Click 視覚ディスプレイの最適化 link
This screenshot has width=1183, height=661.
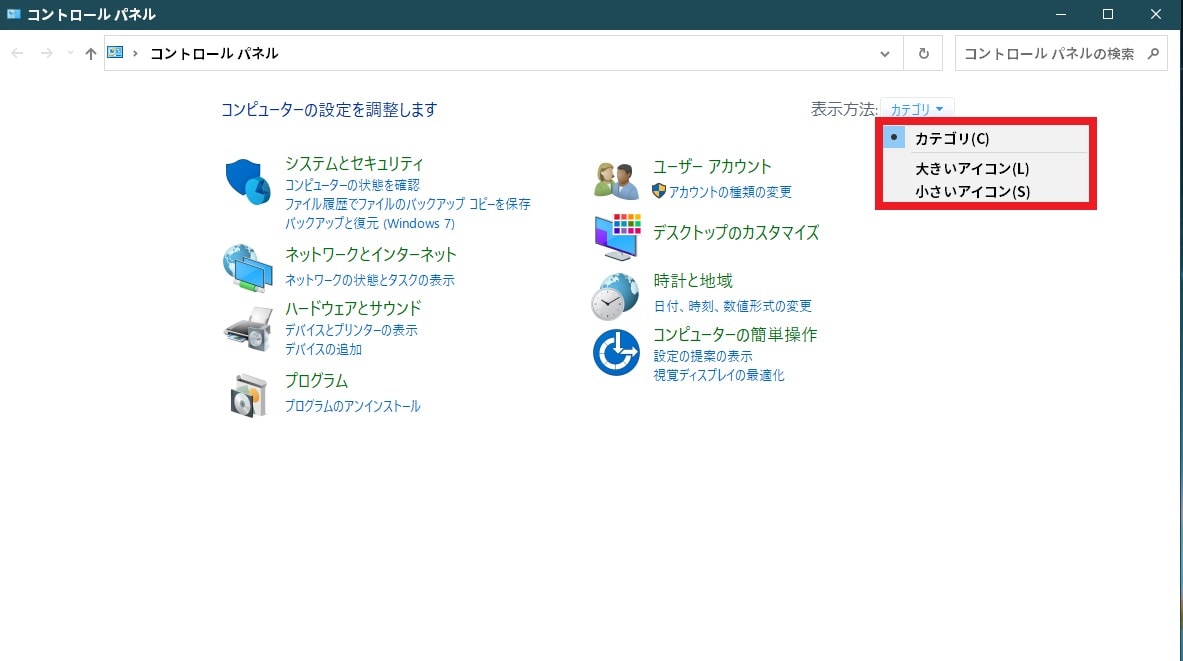click(x=719, y=375)
